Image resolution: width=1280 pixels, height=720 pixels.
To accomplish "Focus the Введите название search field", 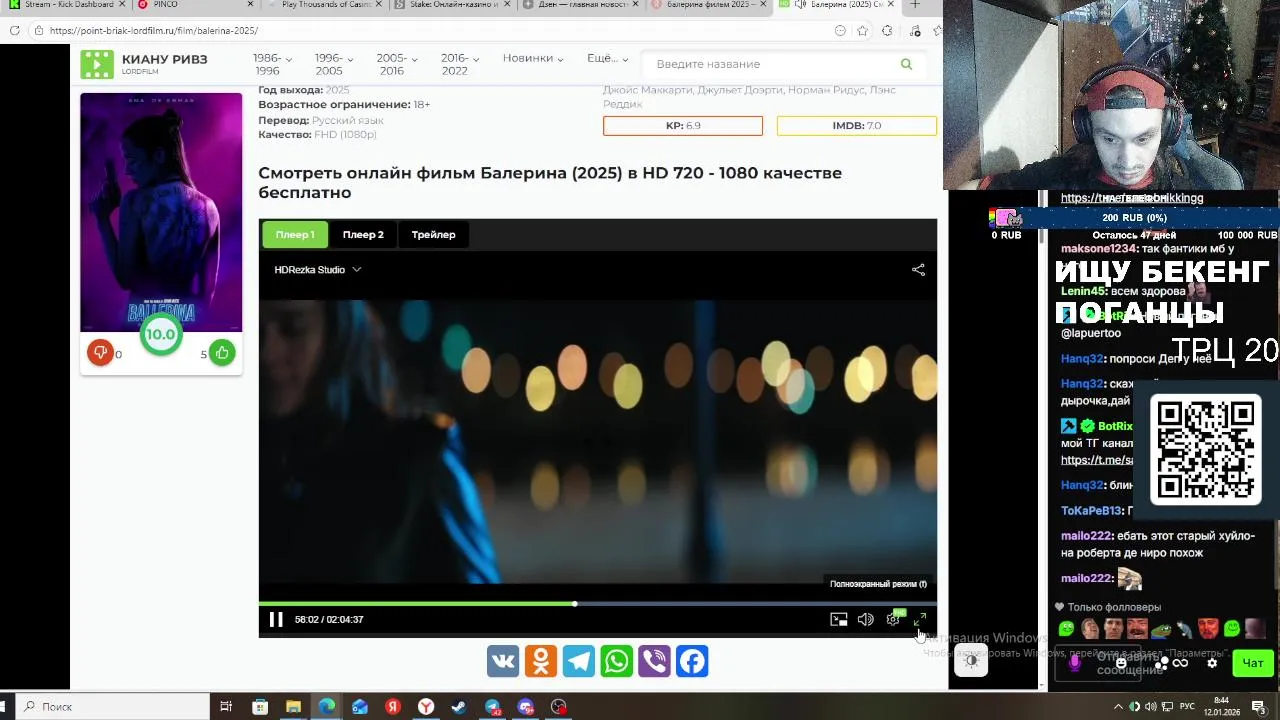I will 770,64.
